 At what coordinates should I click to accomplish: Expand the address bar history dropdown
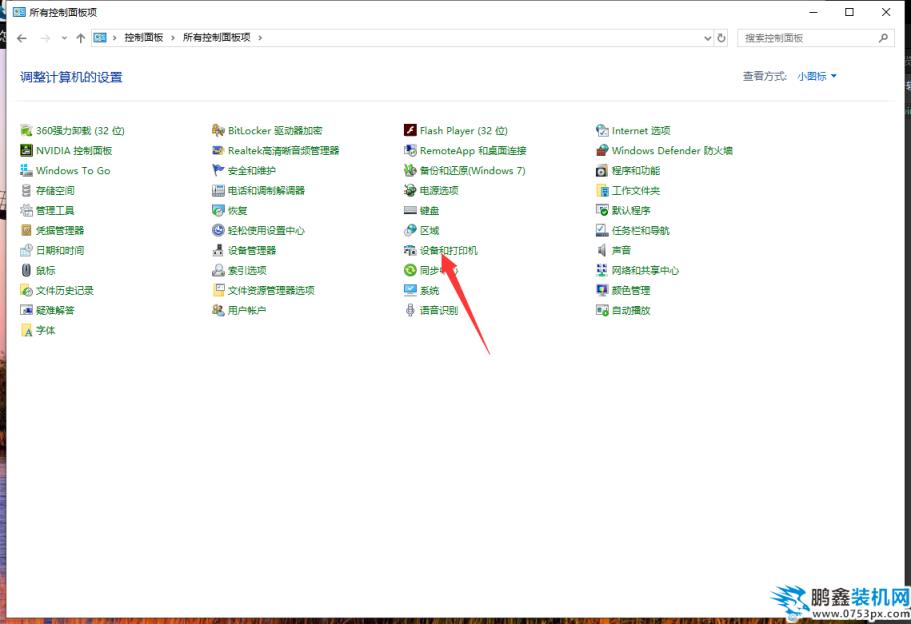708,38
